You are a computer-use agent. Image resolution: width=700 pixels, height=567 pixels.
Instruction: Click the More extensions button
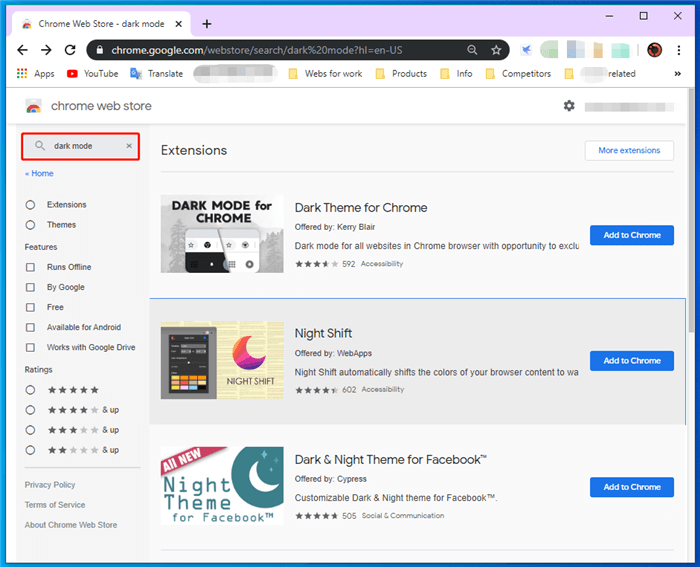pyautogui.click(x=629, y=150)
